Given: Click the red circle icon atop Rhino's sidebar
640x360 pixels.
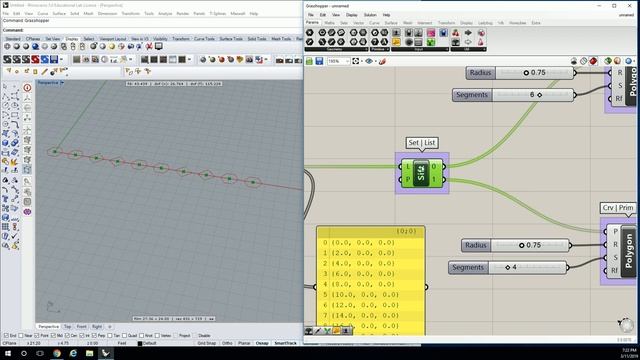Looking at the screenshot, I should click(27, 87).
